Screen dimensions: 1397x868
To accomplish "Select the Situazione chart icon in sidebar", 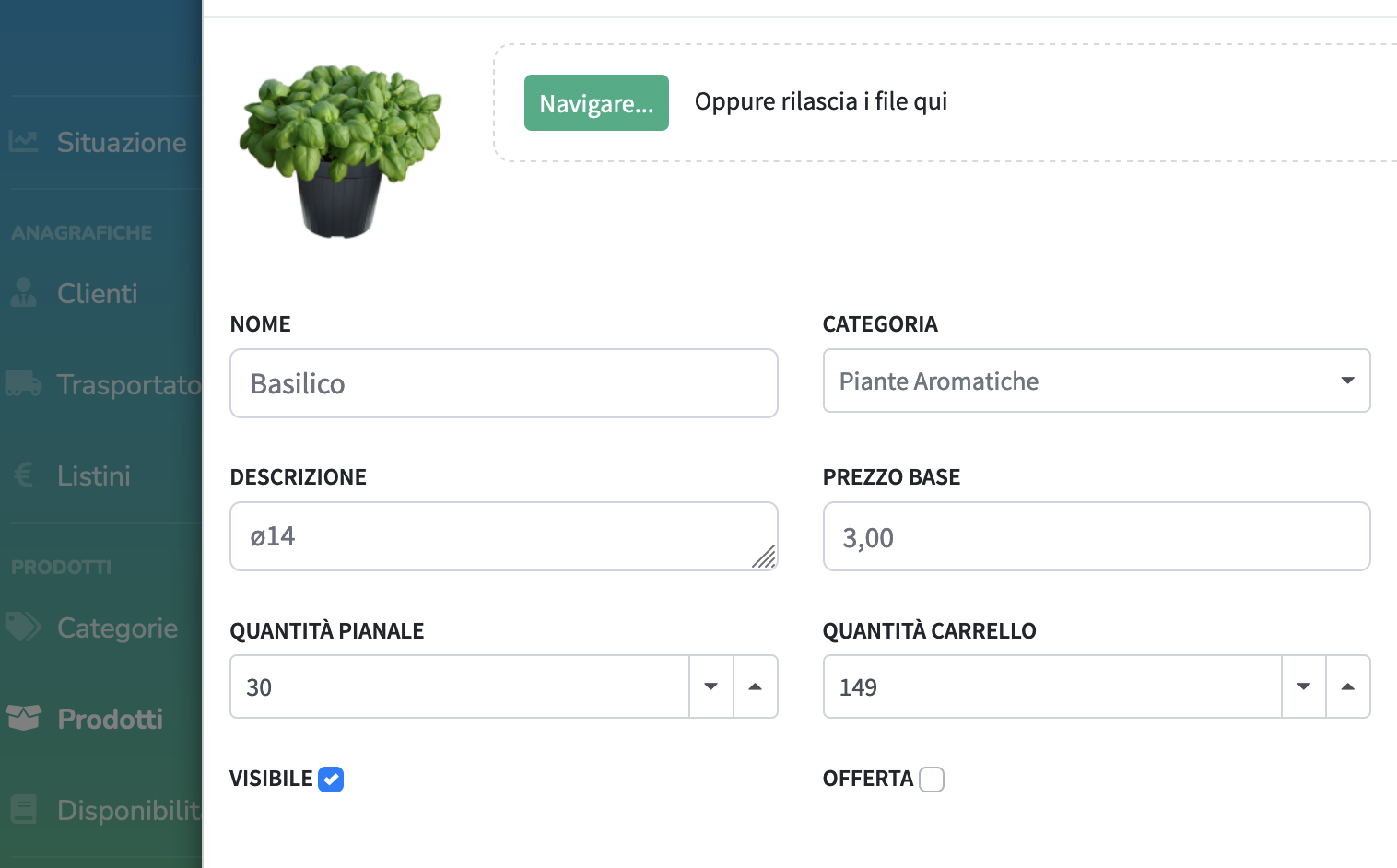I will coord(23,141).
